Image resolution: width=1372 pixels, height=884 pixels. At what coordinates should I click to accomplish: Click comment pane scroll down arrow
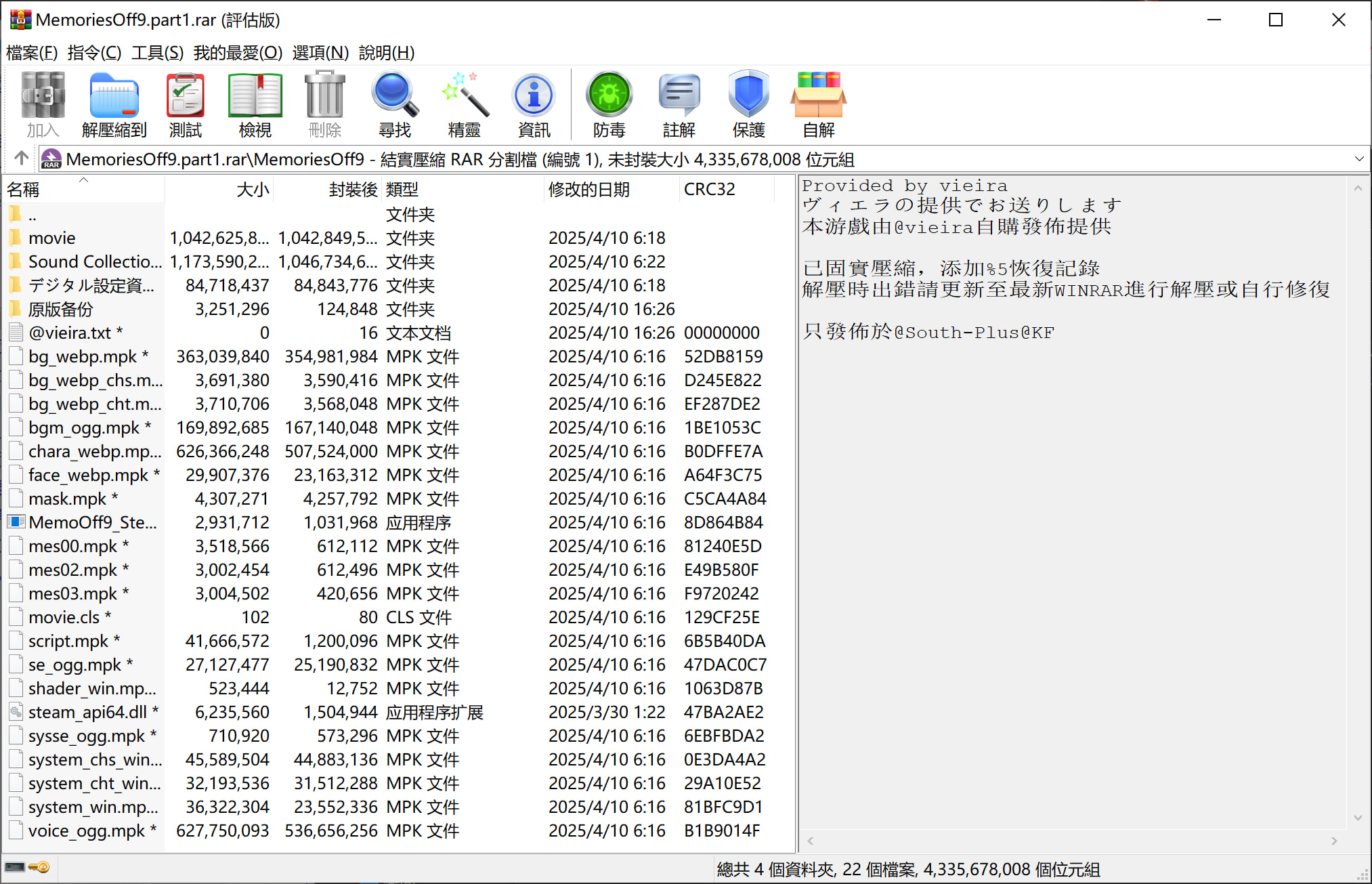1358,818
